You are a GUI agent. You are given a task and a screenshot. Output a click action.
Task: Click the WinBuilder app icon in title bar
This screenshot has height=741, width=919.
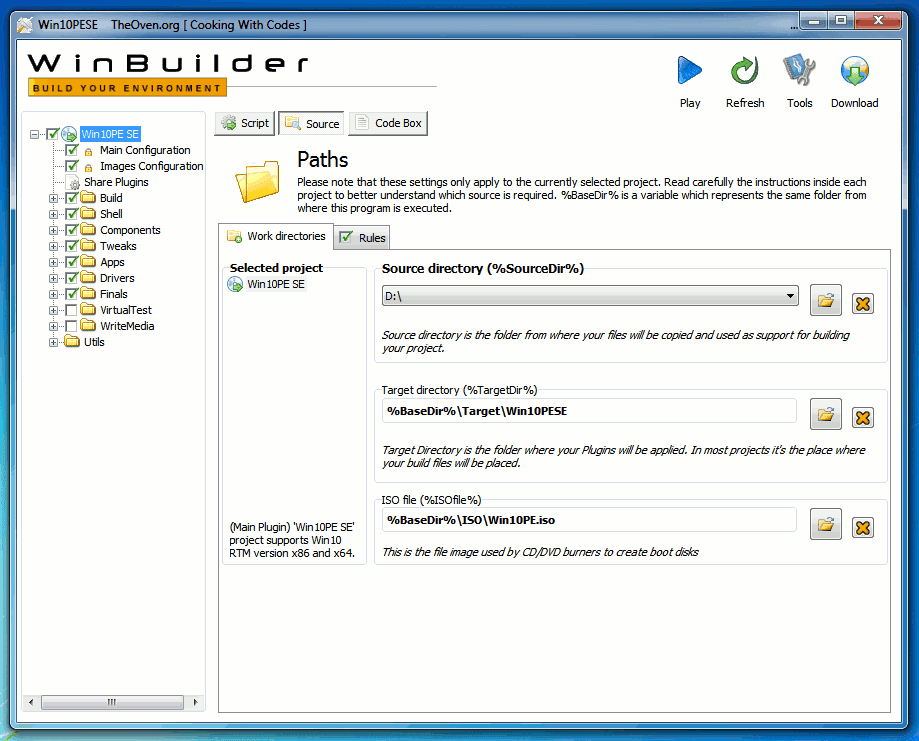(x=25, y=25)
